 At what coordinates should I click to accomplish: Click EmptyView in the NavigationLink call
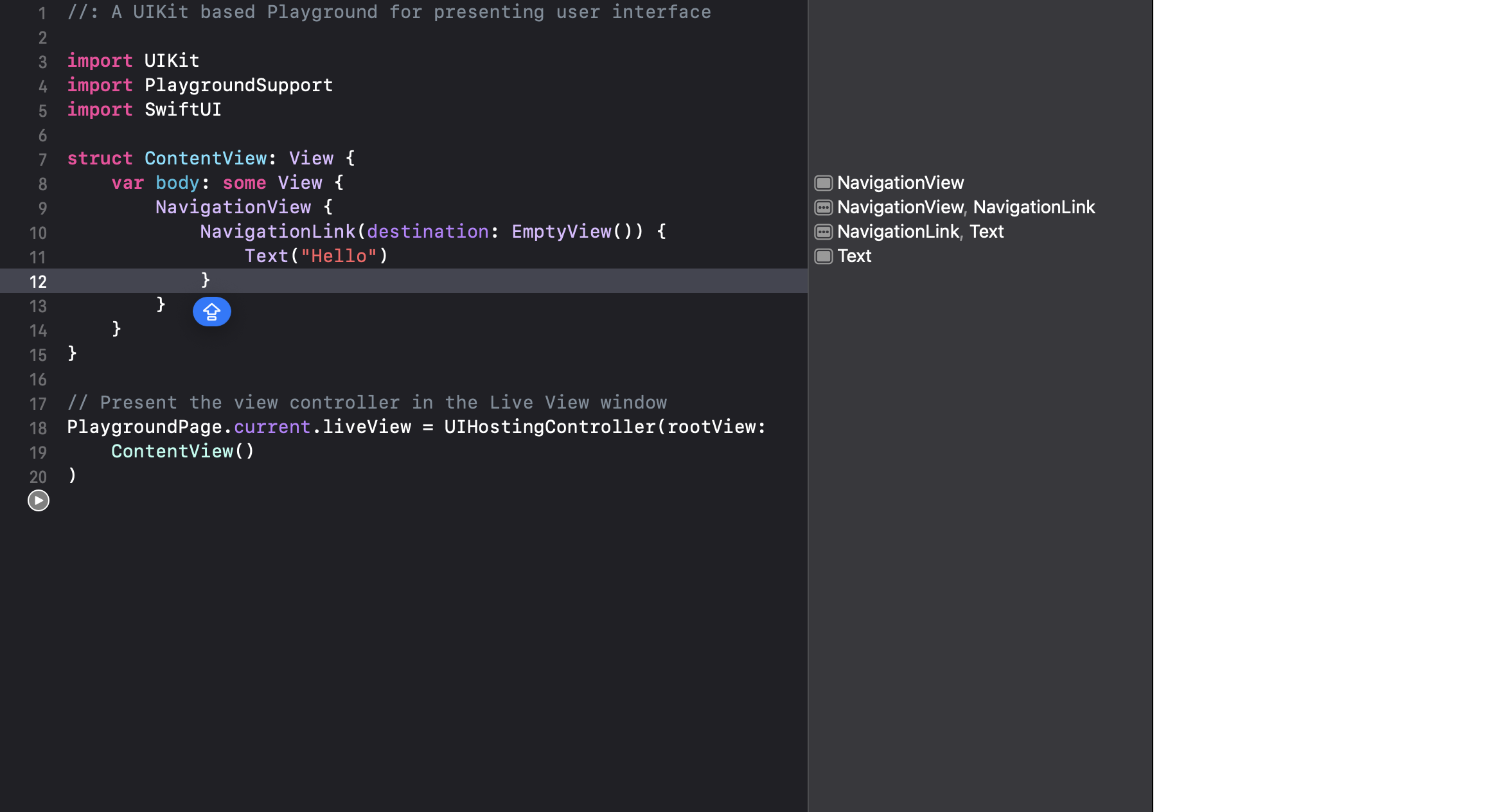click(x=561, y=232)
